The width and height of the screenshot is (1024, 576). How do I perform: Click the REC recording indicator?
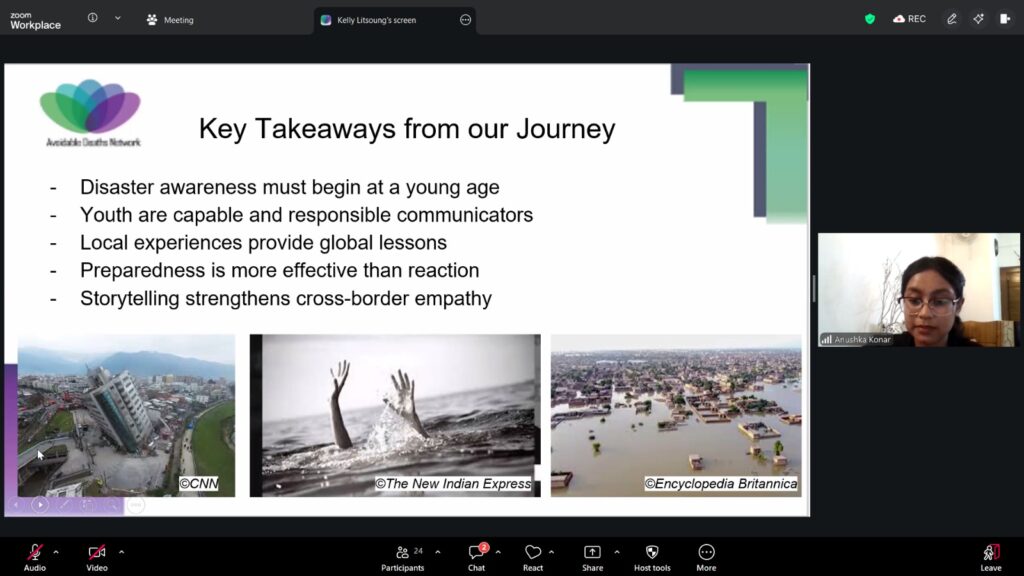pyautogui.click(x=909, y=19)
